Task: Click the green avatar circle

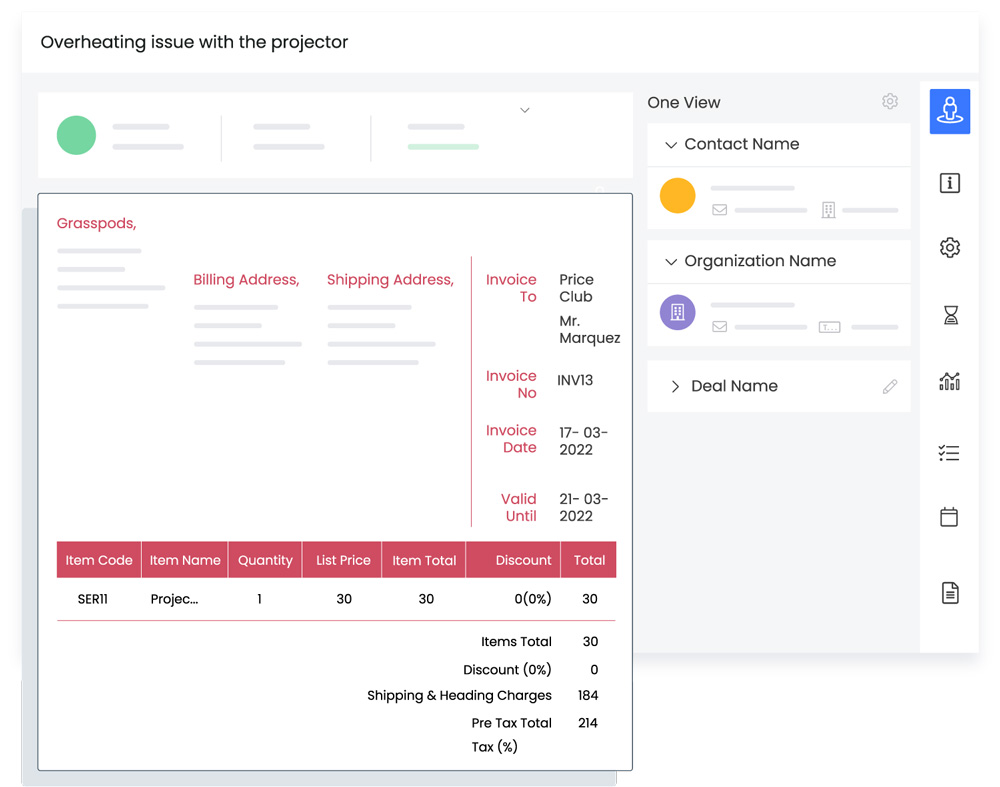Action: (x=76, y=135)
